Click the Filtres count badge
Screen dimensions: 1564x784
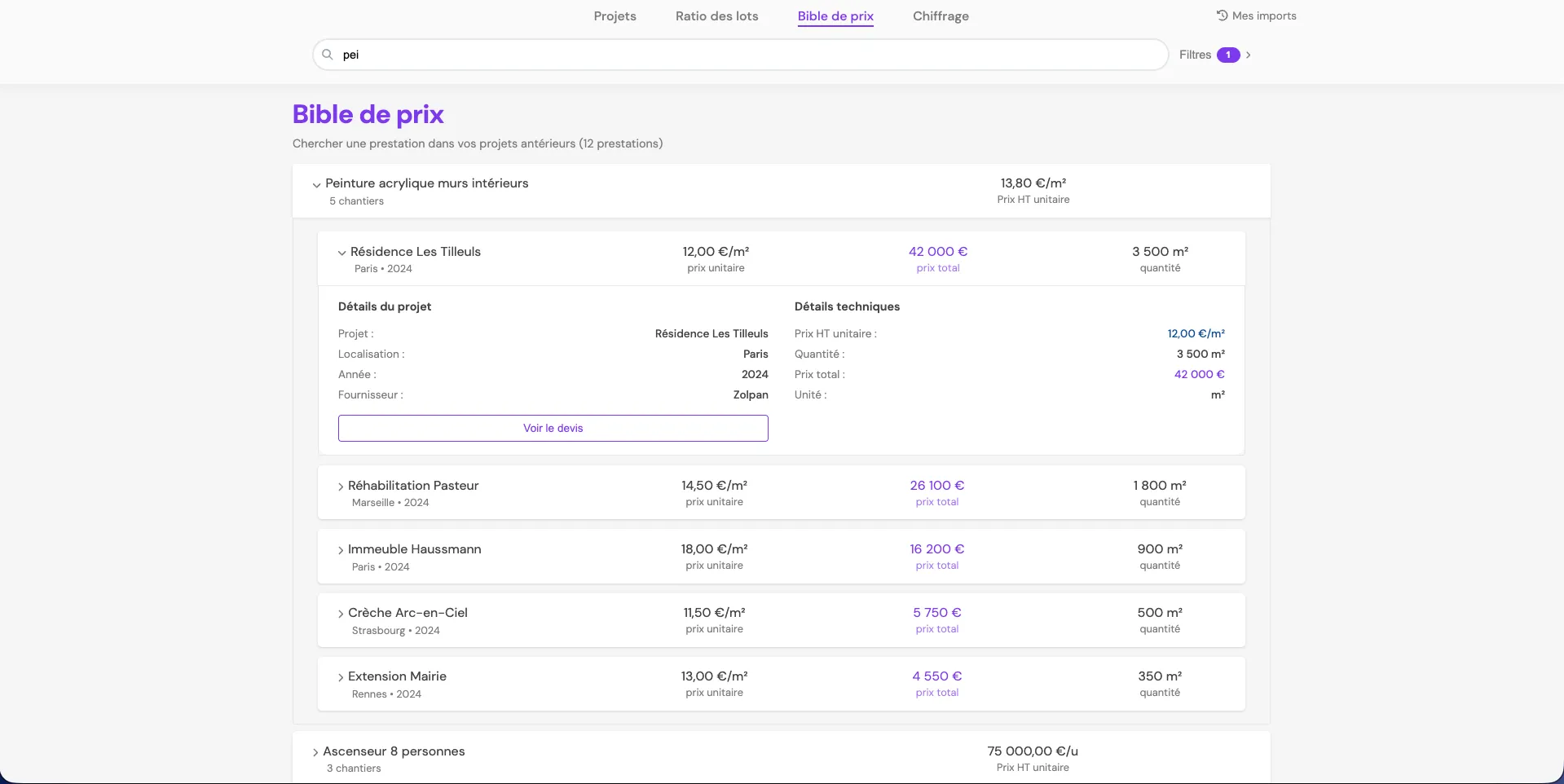pos(1228,55)
